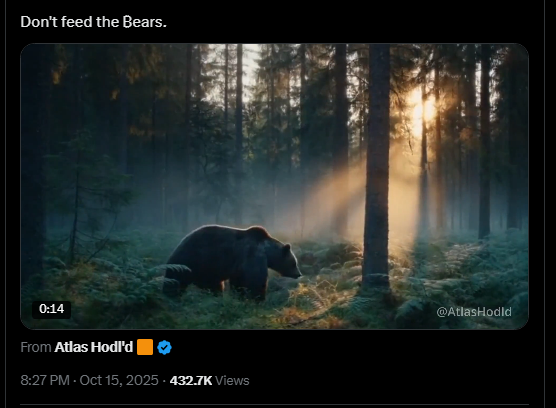Play the bear forest video
The width and height of the screenshot is (556, 408).
pos(274,186)
